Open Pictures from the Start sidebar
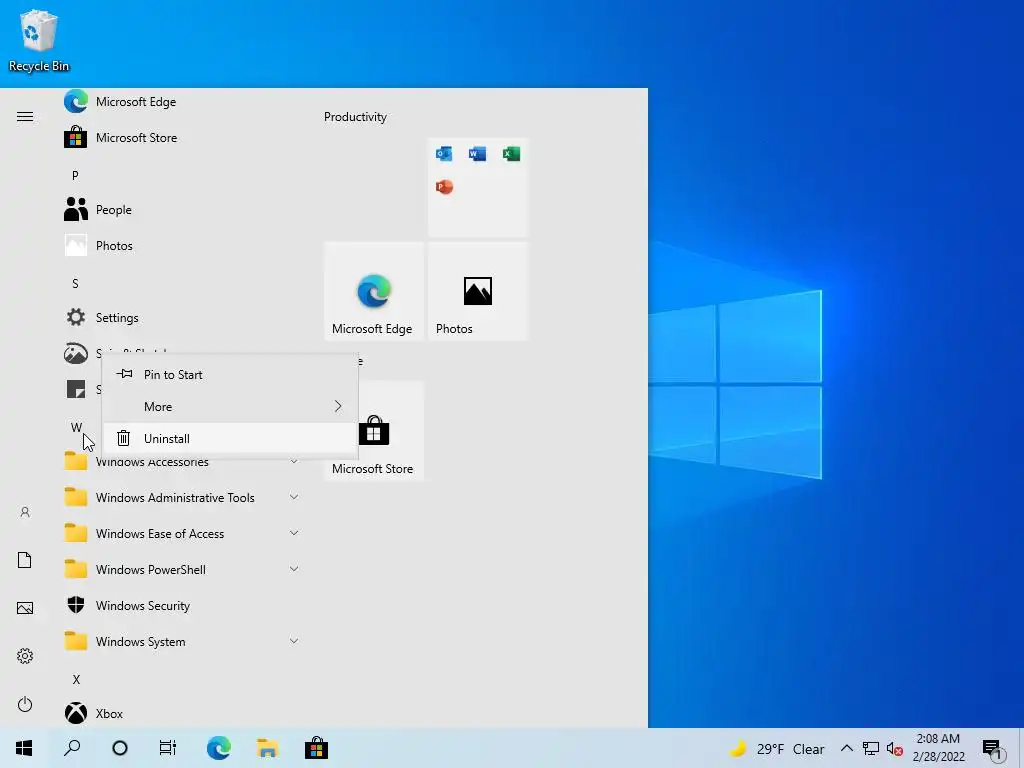 tap(25, 608)
